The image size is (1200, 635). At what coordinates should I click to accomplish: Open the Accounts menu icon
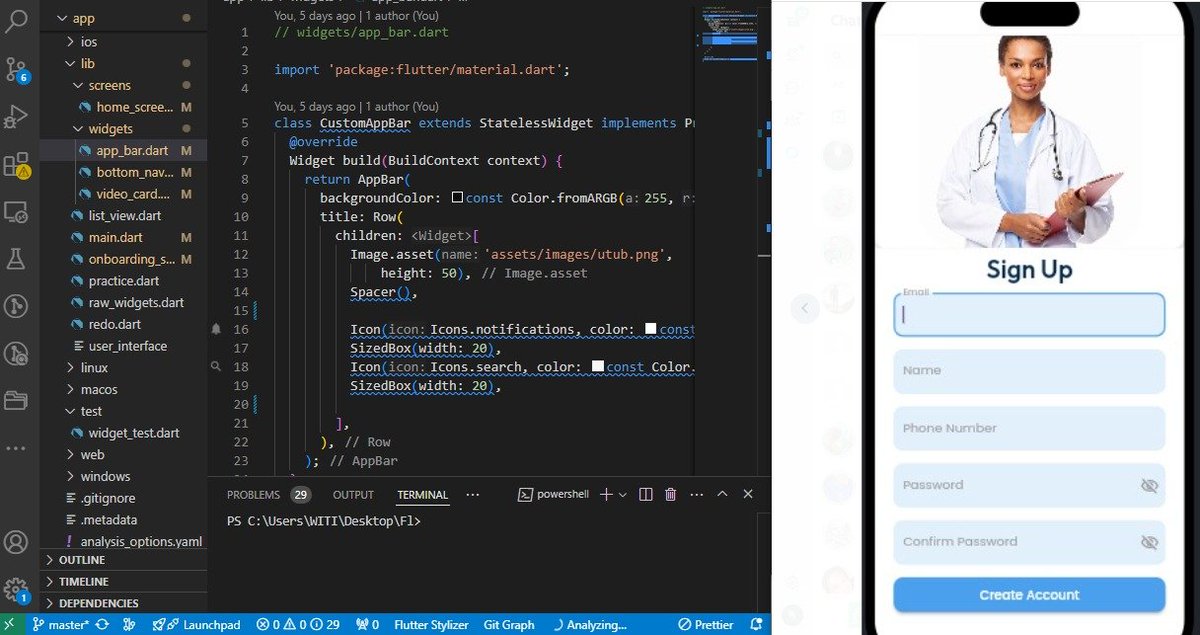click(16, 543)
